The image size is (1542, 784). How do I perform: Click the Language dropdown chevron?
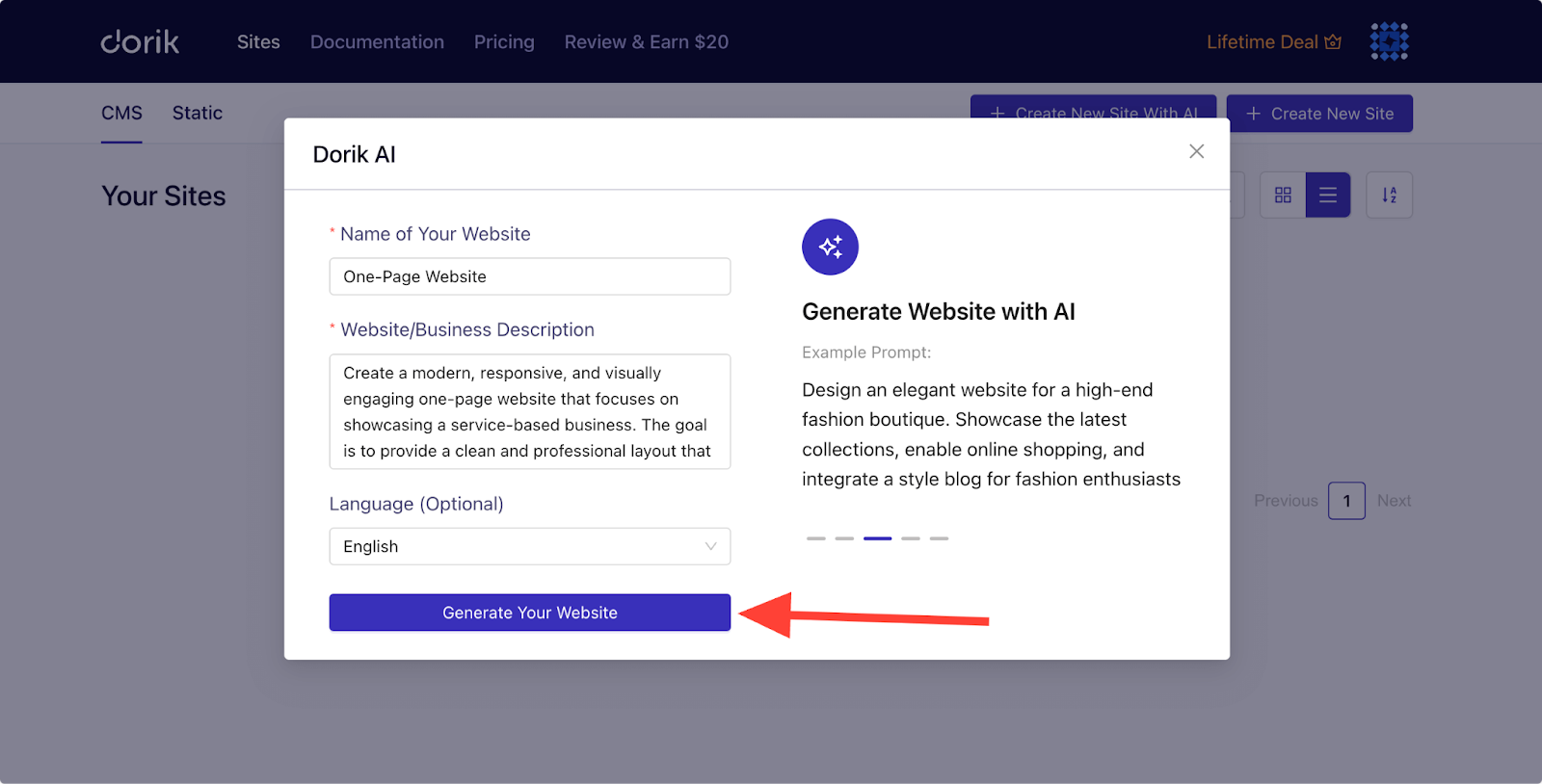(x=710, y=546)
